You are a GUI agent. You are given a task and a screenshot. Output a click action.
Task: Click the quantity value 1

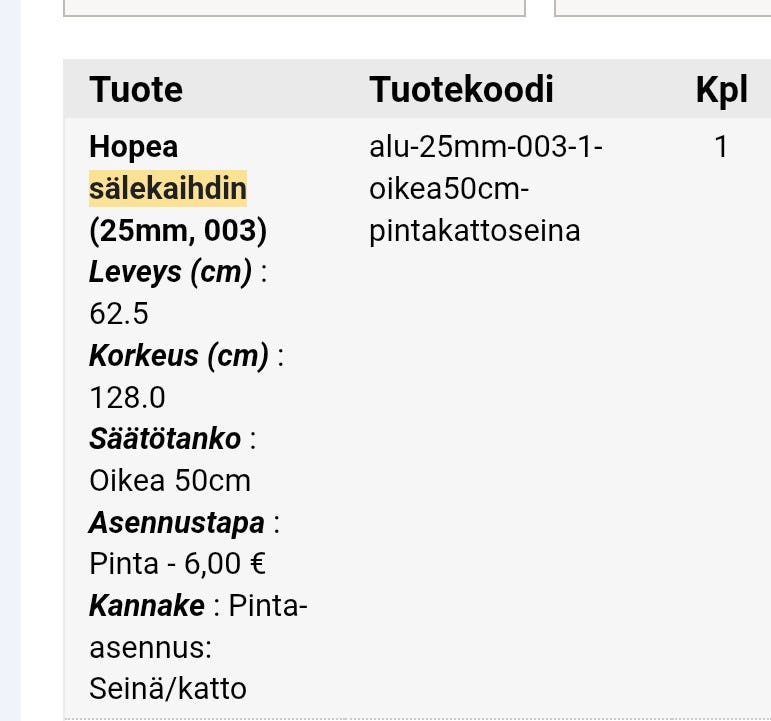point(721,147)
